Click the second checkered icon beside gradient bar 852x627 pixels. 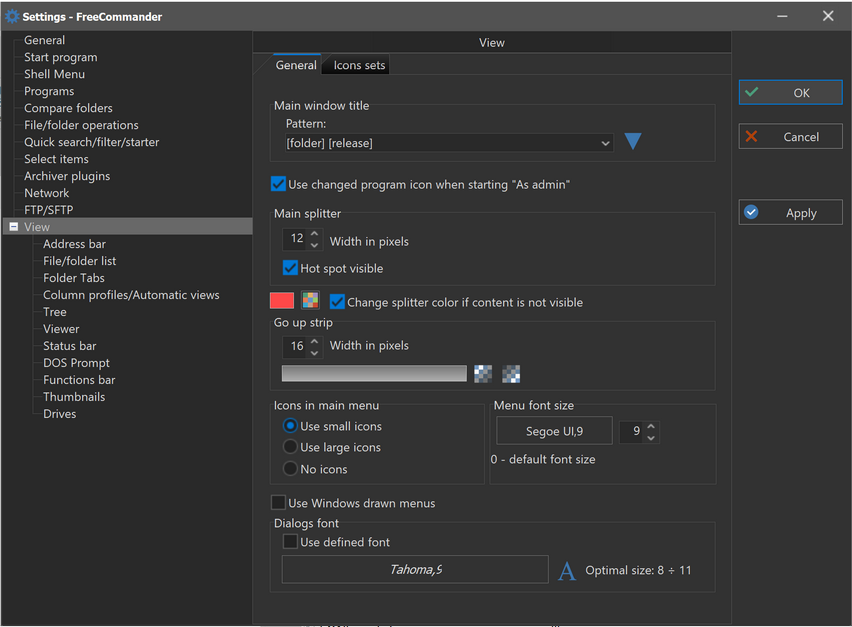[x=511, y=373]
